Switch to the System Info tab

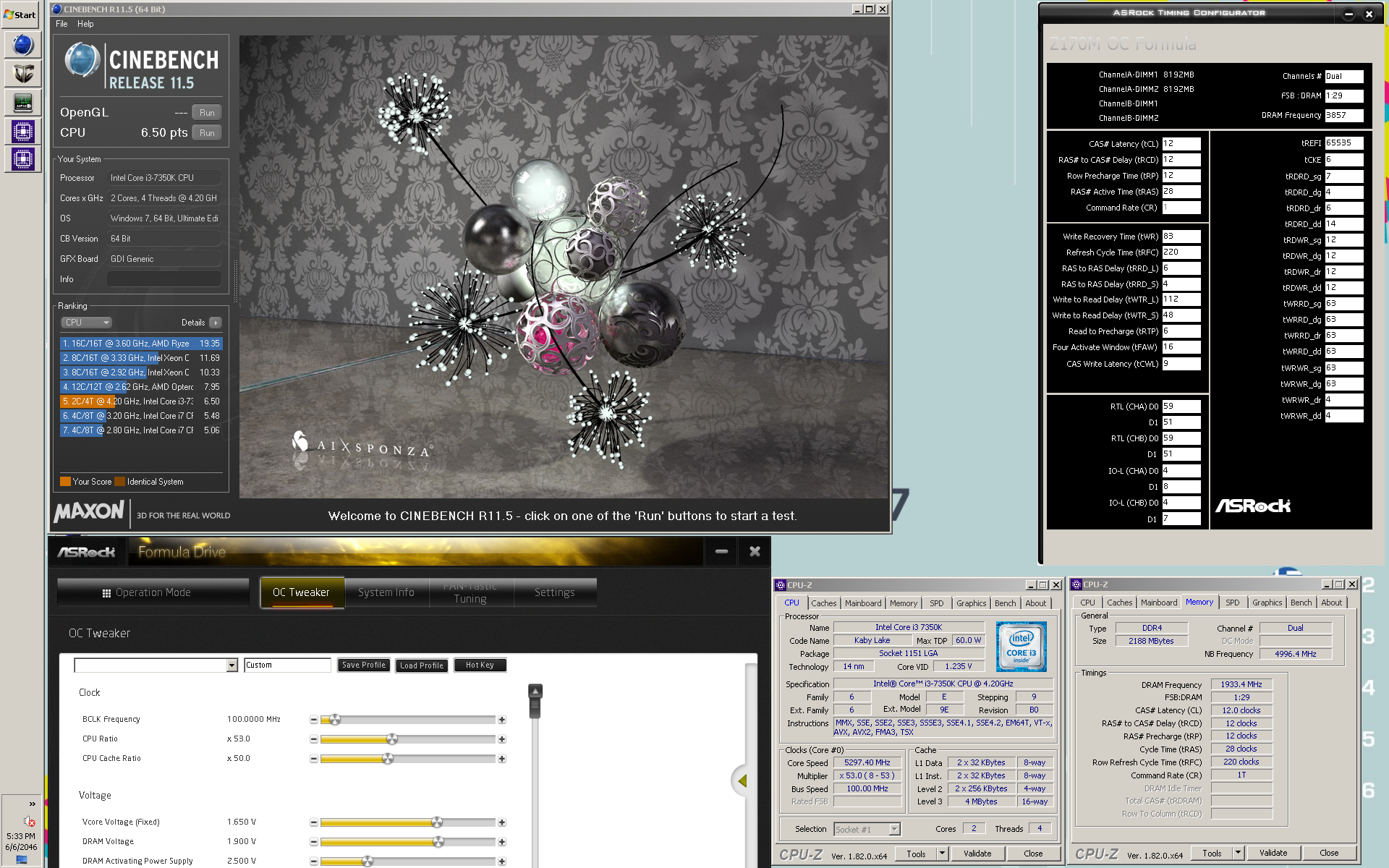[x=386, y=592]
